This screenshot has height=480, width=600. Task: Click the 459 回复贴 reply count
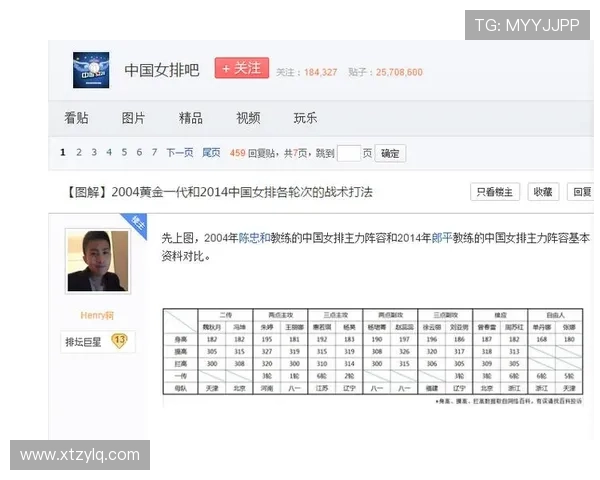click(x=252, y=153)
